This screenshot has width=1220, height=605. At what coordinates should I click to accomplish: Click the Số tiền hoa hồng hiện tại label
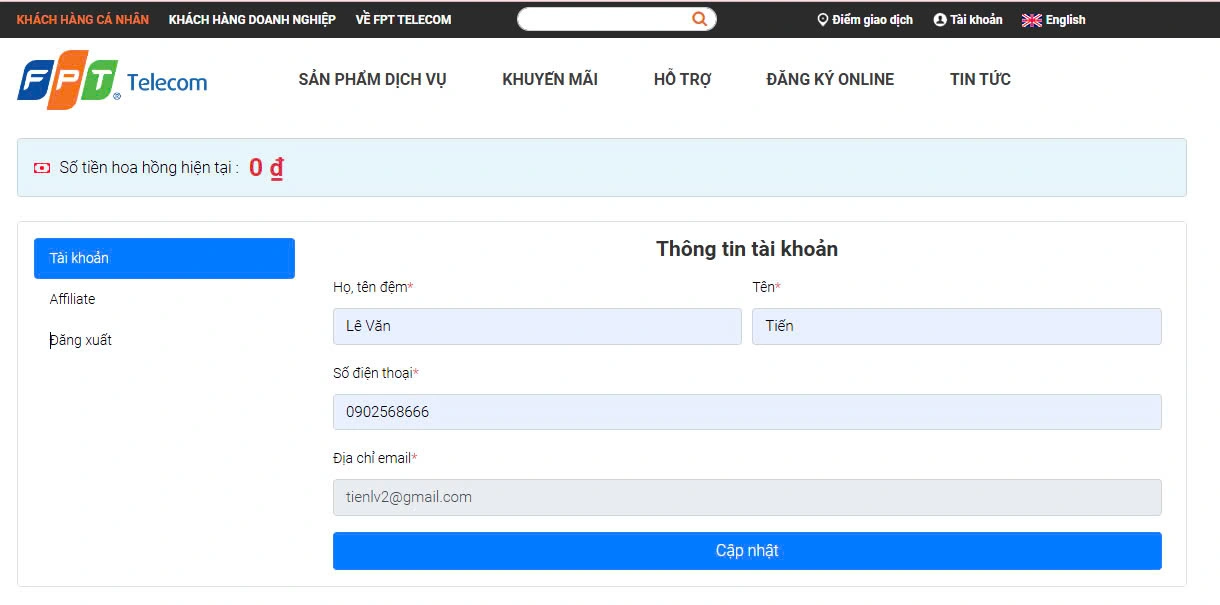coord(149,168)
